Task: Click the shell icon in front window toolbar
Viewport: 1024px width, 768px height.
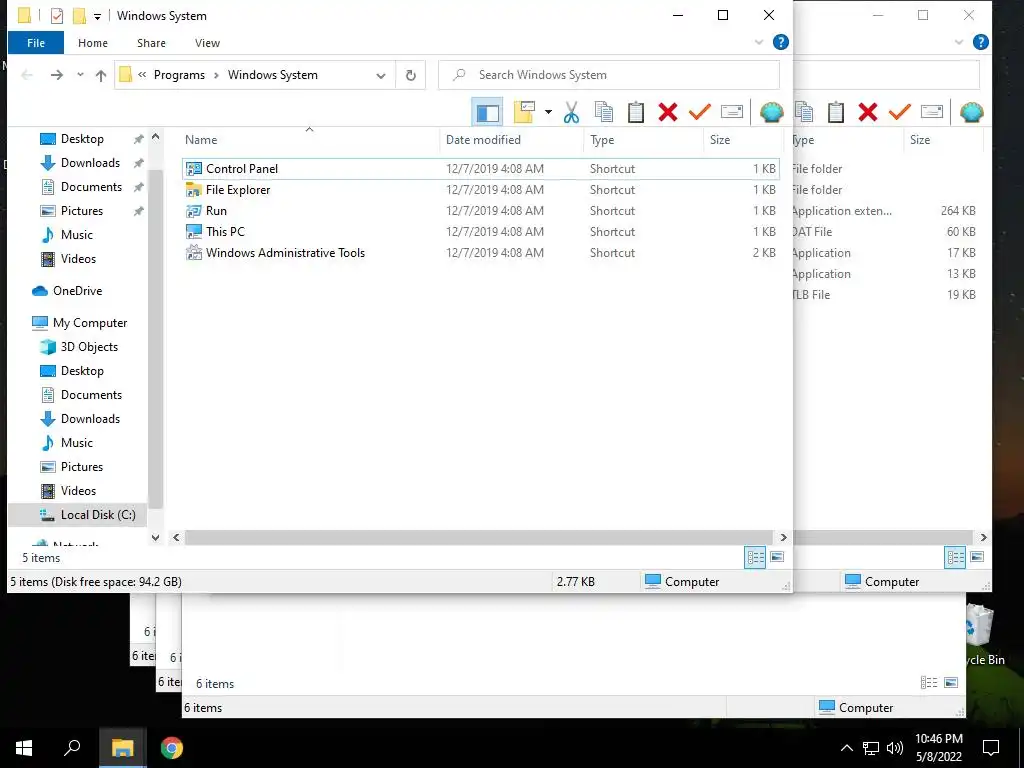Action: pyautogui.click(x=771, y=112)
